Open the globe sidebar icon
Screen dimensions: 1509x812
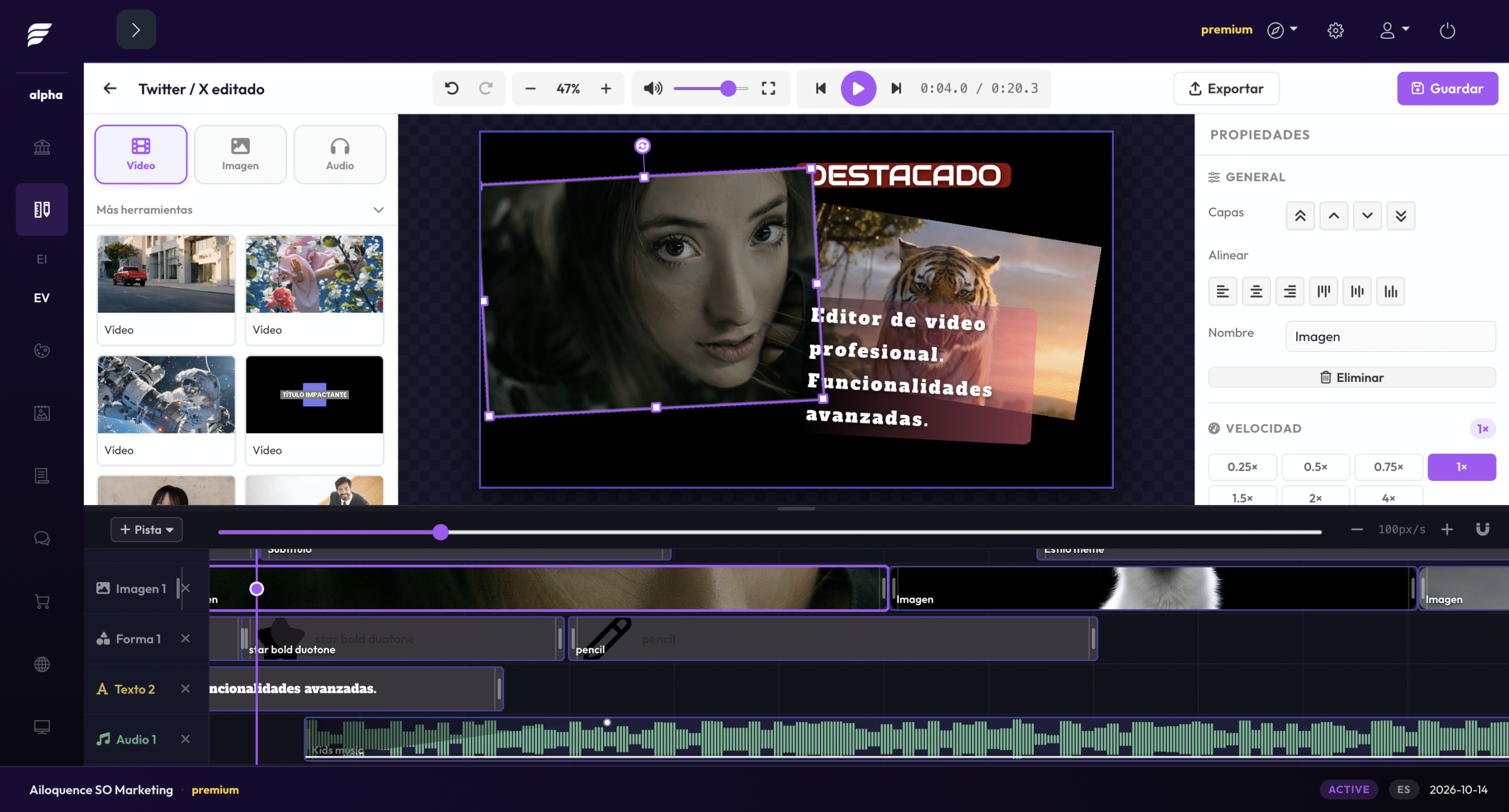tap(42, 664)
